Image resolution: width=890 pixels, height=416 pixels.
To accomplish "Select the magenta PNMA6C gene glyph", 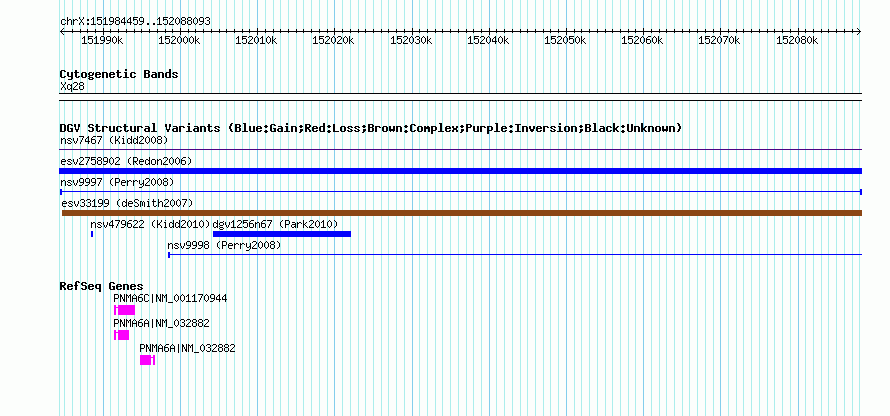I will pyautogui.click(x=124, y=310).
